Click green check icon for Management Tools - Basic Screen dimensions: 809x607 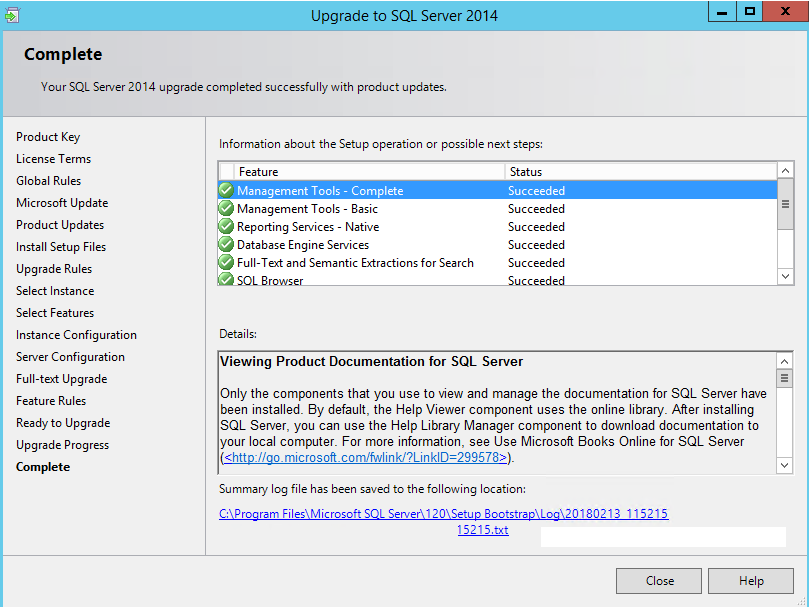[226, 209]
